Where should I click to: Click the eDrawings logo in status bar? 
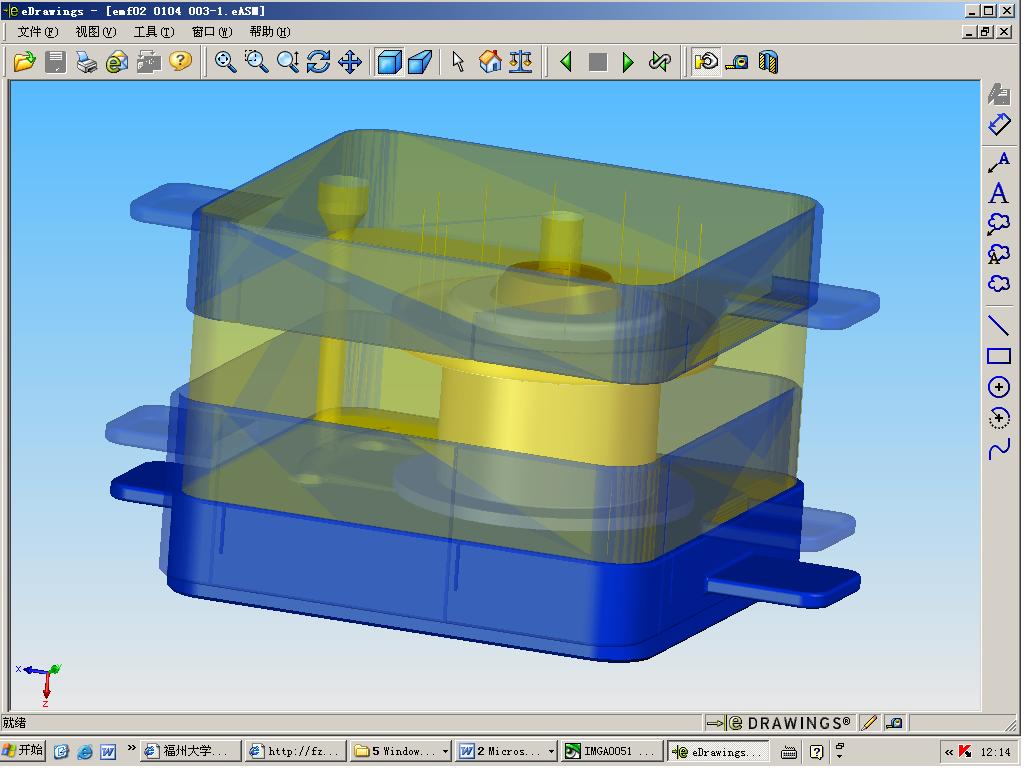click(788, 723)
